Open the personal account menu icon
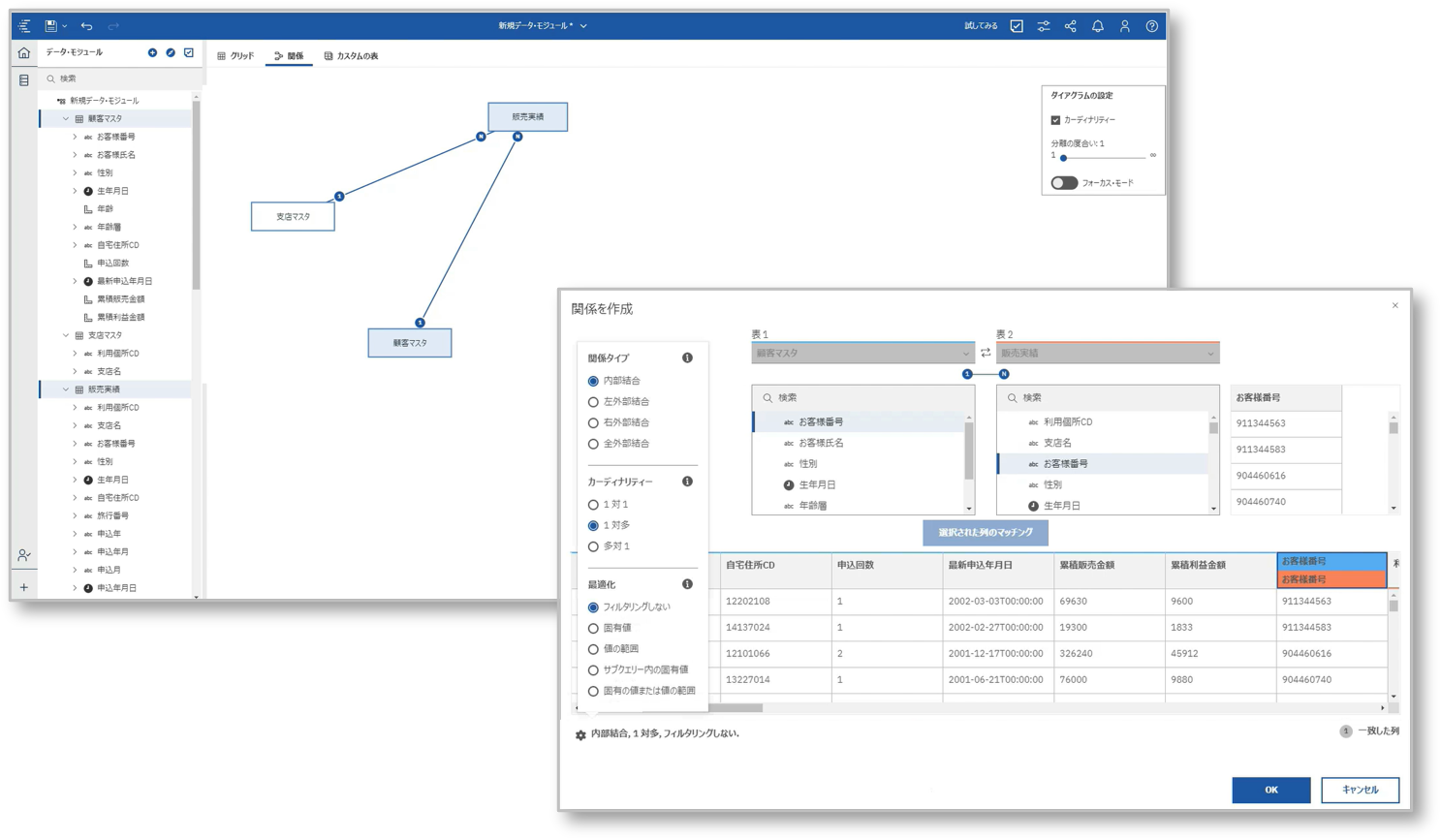This screenshot has height=840, width=1441. pos(1123,26)
